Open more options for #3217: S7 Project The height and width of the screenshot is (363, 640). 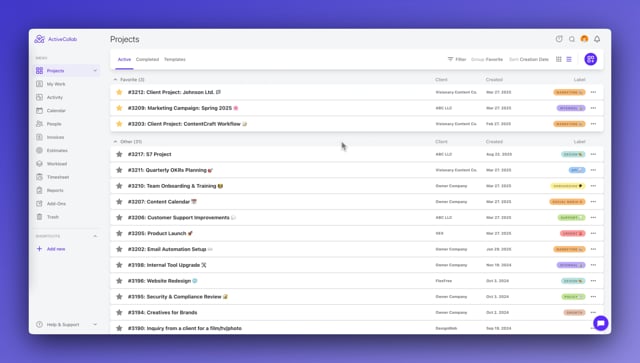593,154
